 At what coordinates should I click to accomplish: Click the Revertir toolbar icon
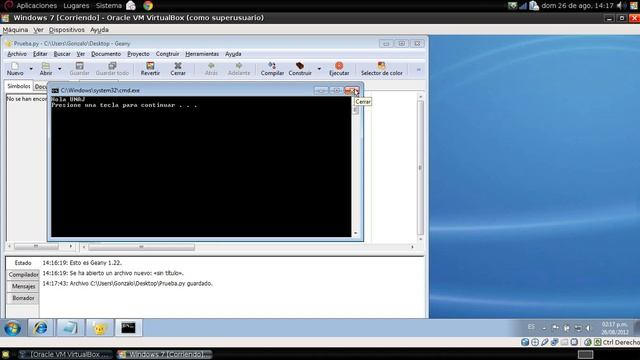click(x=150, y=69)
